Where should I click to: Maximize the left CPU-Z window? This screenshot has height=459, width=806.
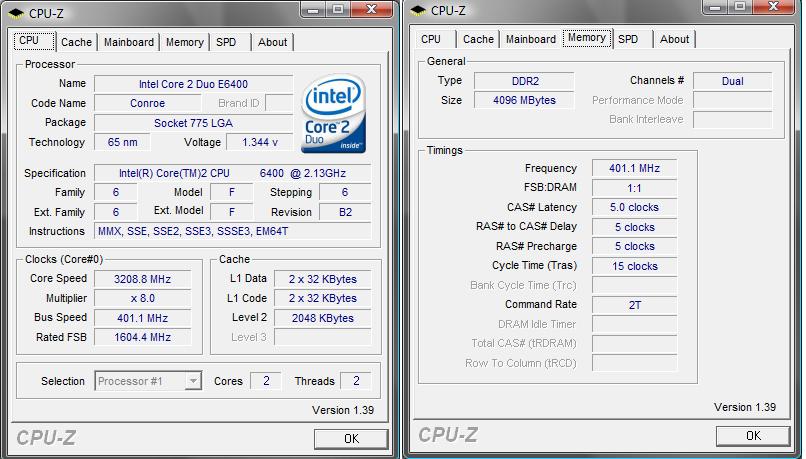click(338, 9)
